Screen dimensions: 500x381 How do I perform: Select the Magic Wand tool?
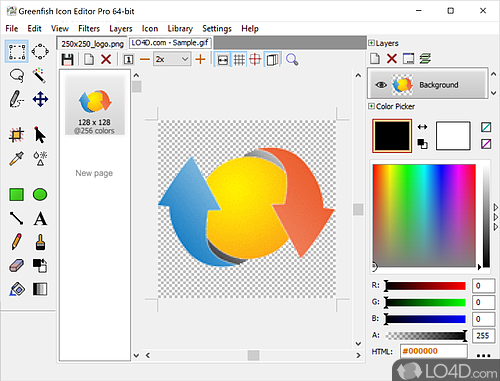[x=39, y=76]
